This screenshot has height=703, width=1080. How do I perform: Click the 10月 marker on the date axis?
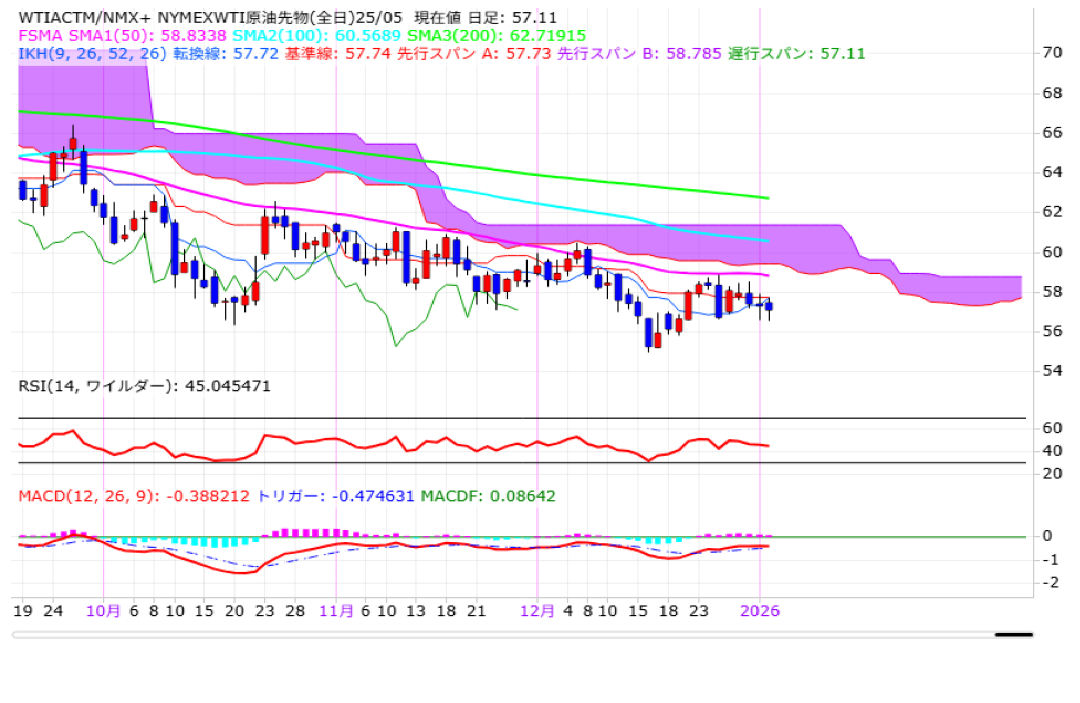pyautogui.click(x=105, y=610)
